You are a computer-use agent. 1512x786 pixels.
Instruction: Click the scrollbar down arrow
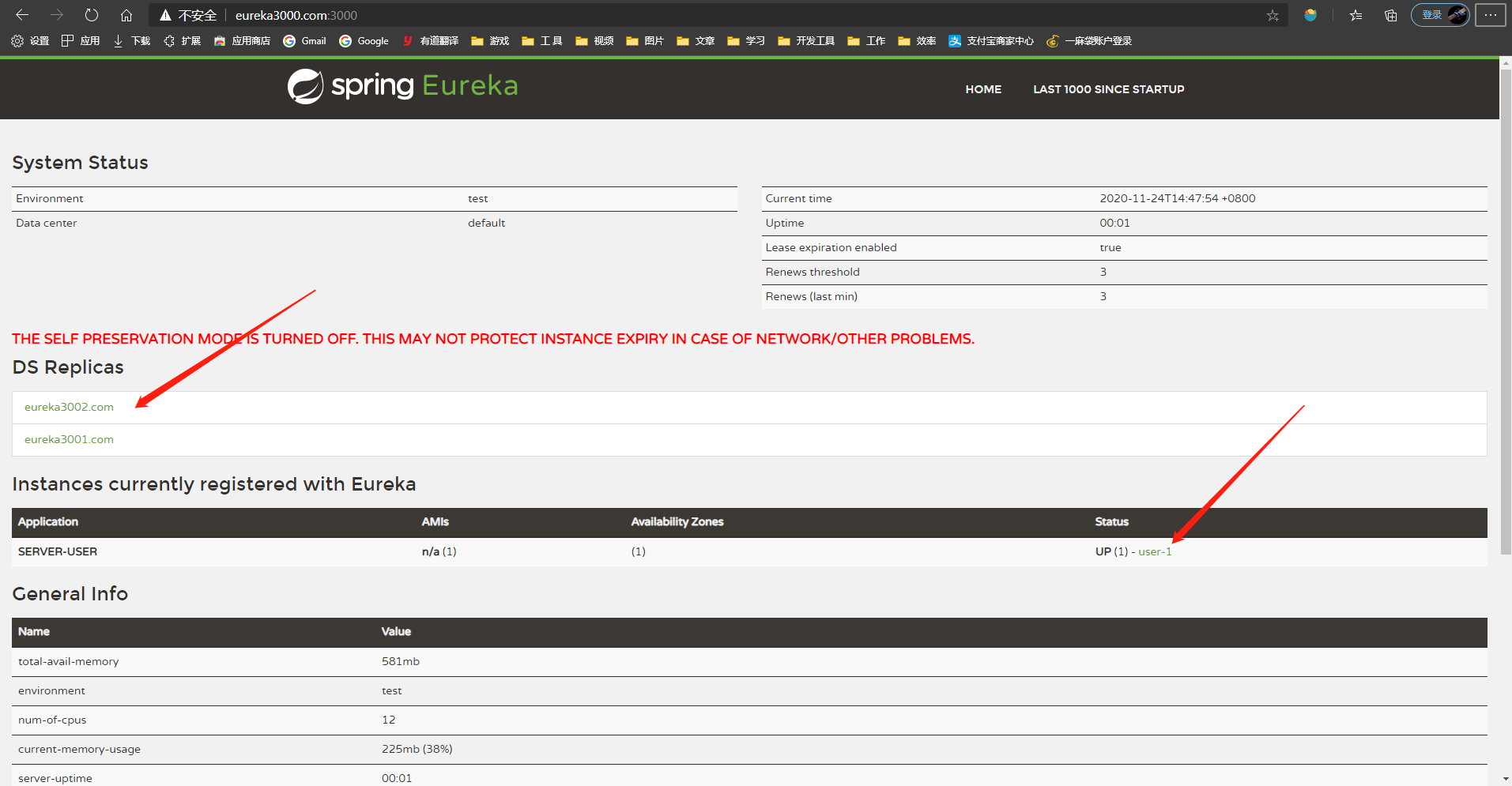click(1506, 779)
